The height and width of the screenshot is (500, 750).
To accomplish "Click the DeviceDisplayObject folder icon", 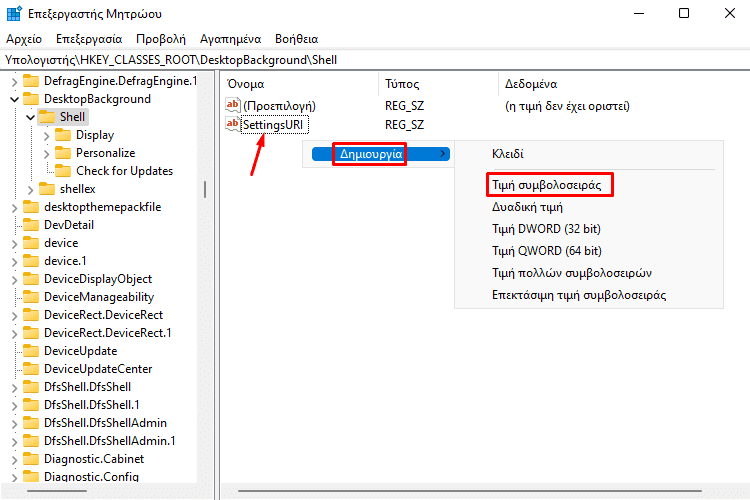I will (x=31, y=279).
